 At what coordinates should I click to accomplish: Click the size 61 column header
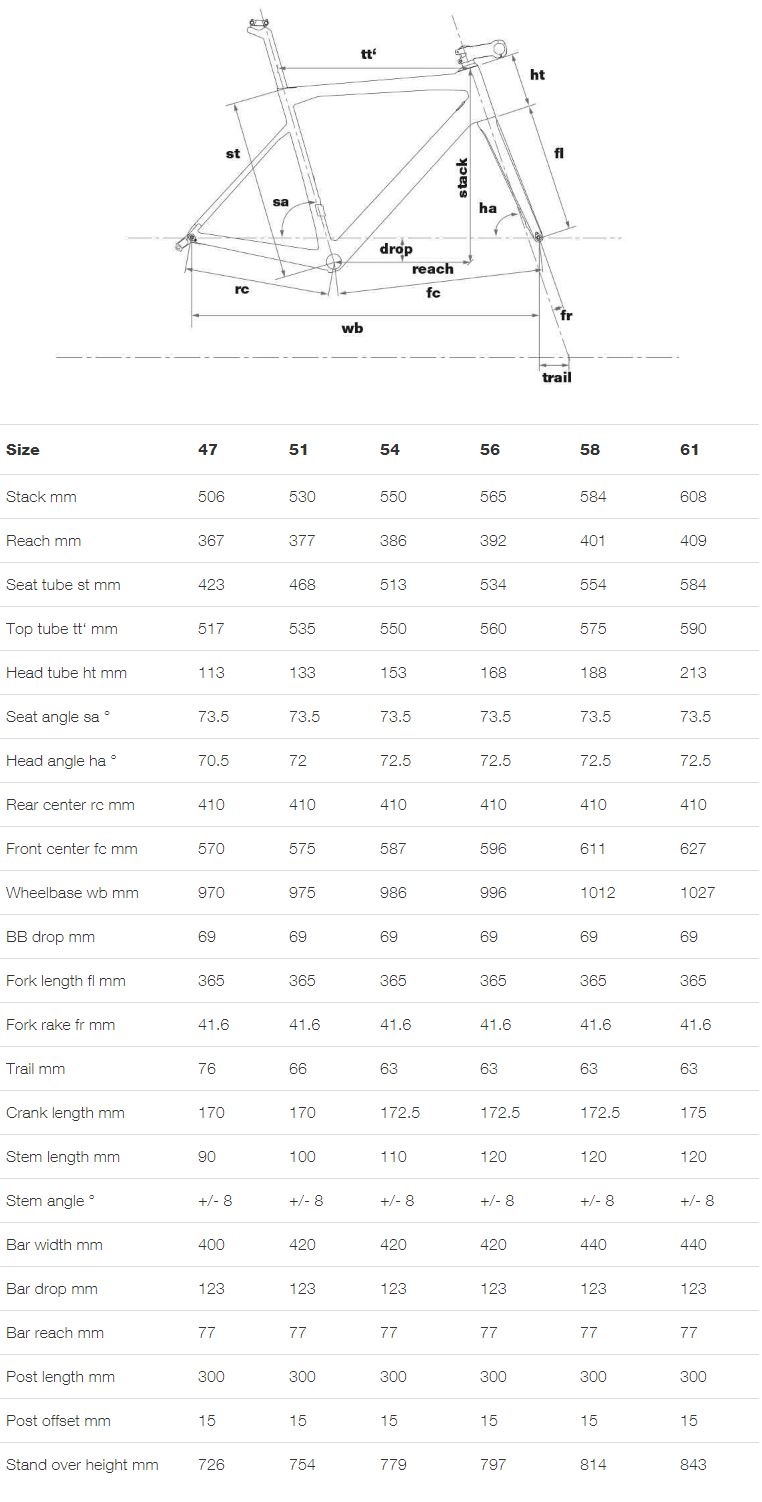[689, 450]
